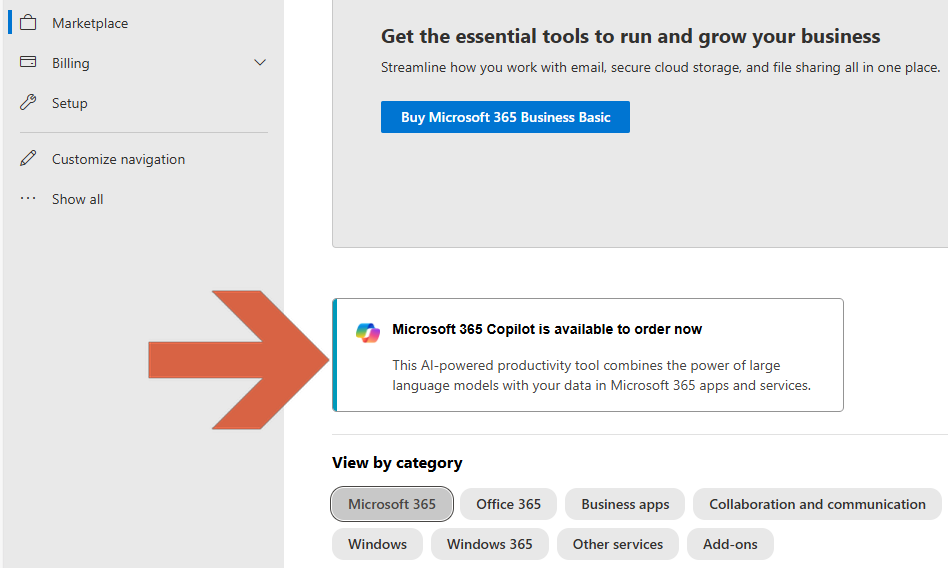Select the Add-ons category filter
This screenshot has width=948, height=568.
[x=730, y=544]
